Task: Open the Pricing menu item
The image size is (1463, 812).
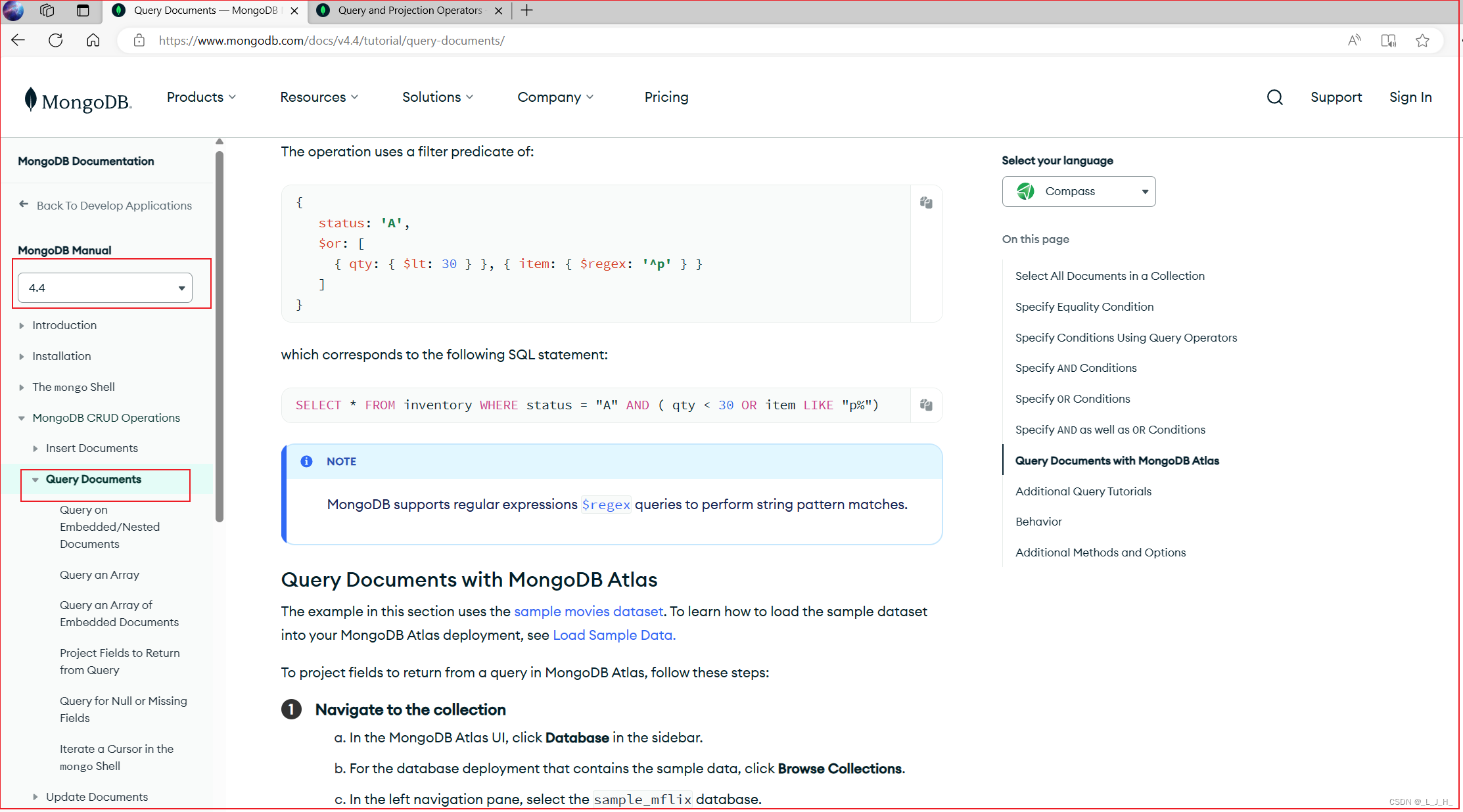Action: tap(666, 97)
